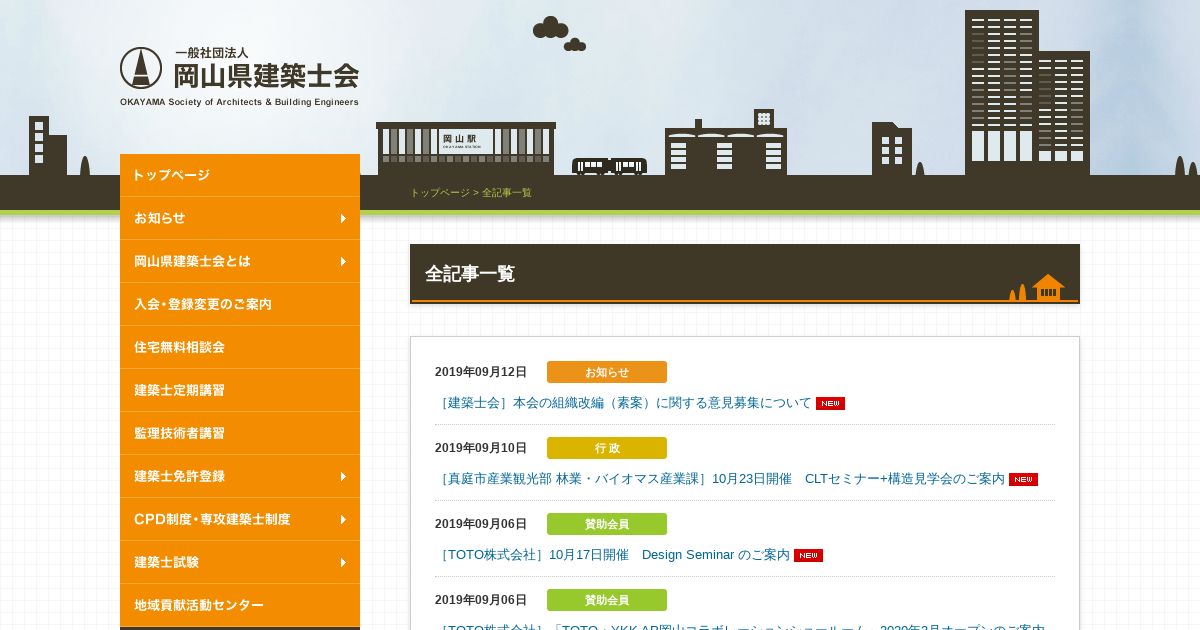Click the NEW badge beside Design Seminar article

pyautogui.click(x=808, y=556)
